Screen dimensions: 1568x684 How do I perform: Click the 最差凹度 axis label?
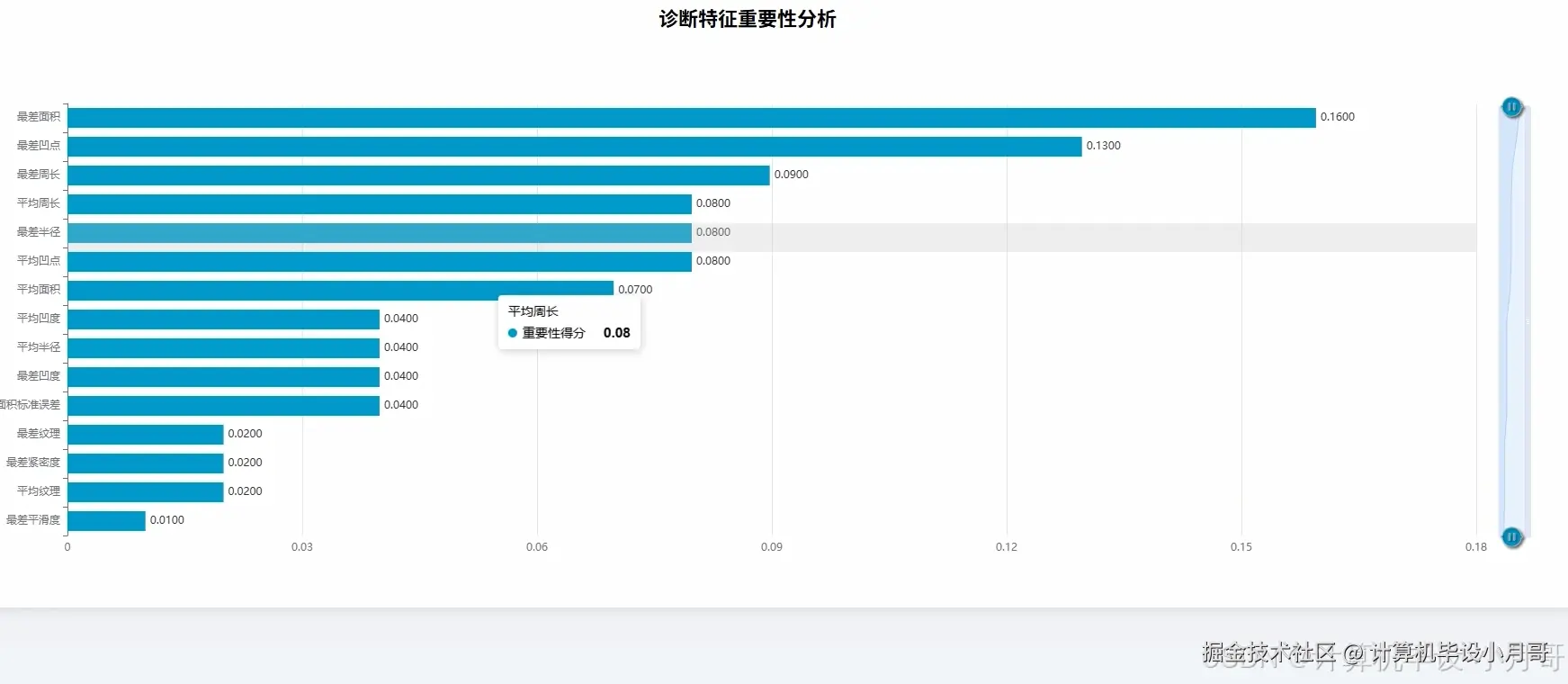pos(39,376)
